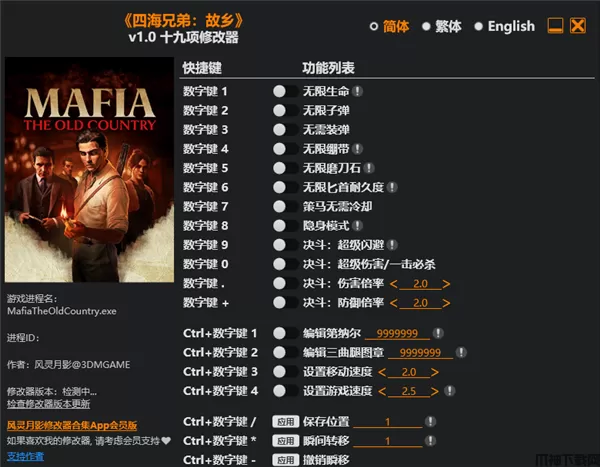Click the 设置游戏速度 value 2.5
The image size is (600, 467).
pos(409,391)
